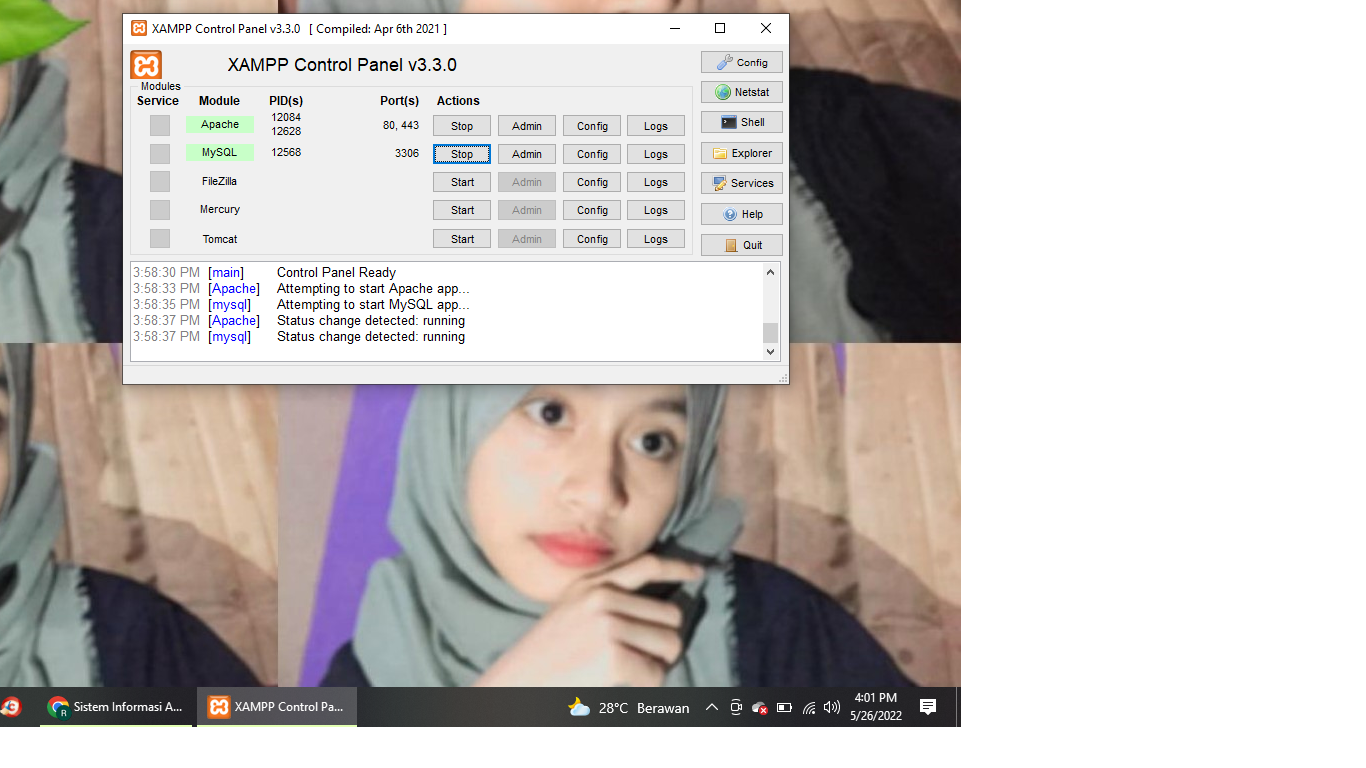
Task: Open Netstat from the side panel
Action: tap(741, 92)
